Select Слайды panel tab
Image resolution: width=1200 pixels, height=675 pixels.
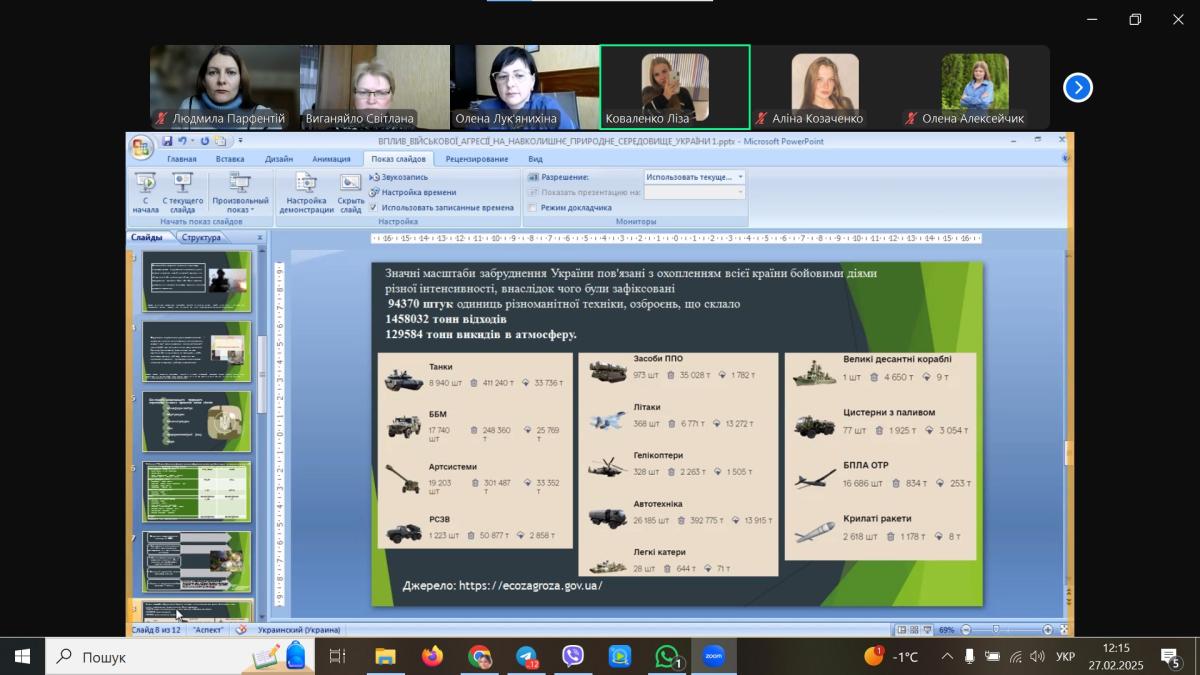pyautogui.click(x=147, y=238)
